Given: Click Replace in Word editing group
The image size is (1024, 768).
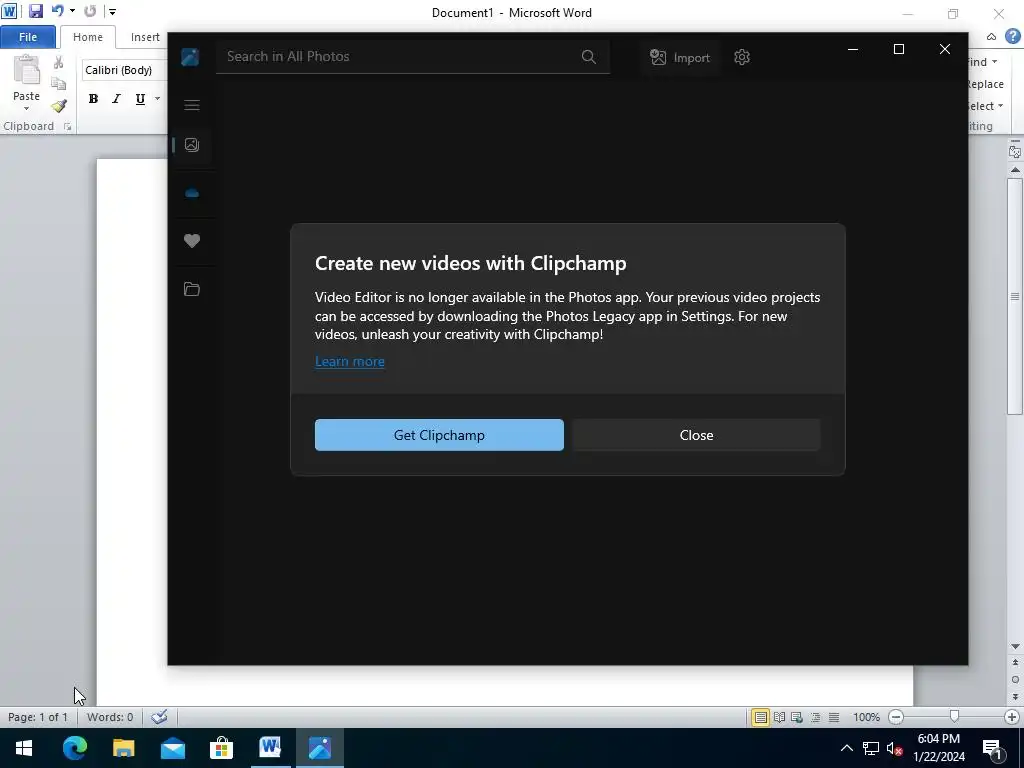Looking at the screenshot, I should [984, 84].
